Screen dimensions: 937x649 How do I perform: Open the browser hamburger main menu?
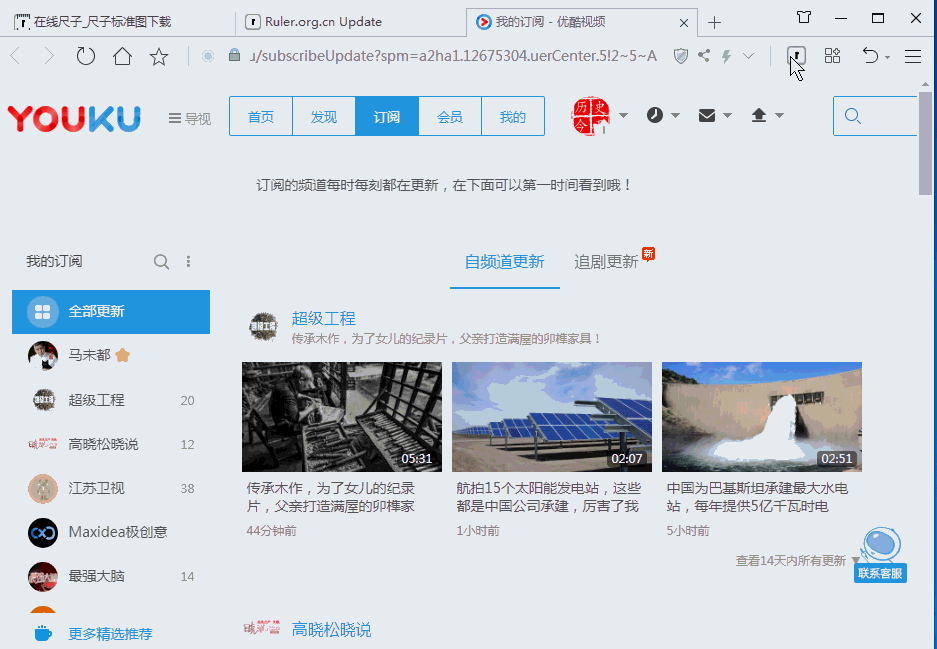(x=912, y=56)
